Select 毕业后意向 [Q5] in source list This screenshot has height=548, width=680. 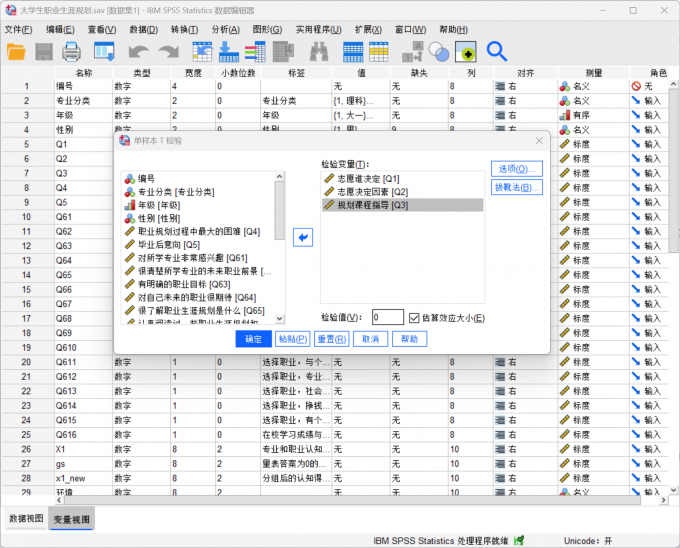pos(199,245)
